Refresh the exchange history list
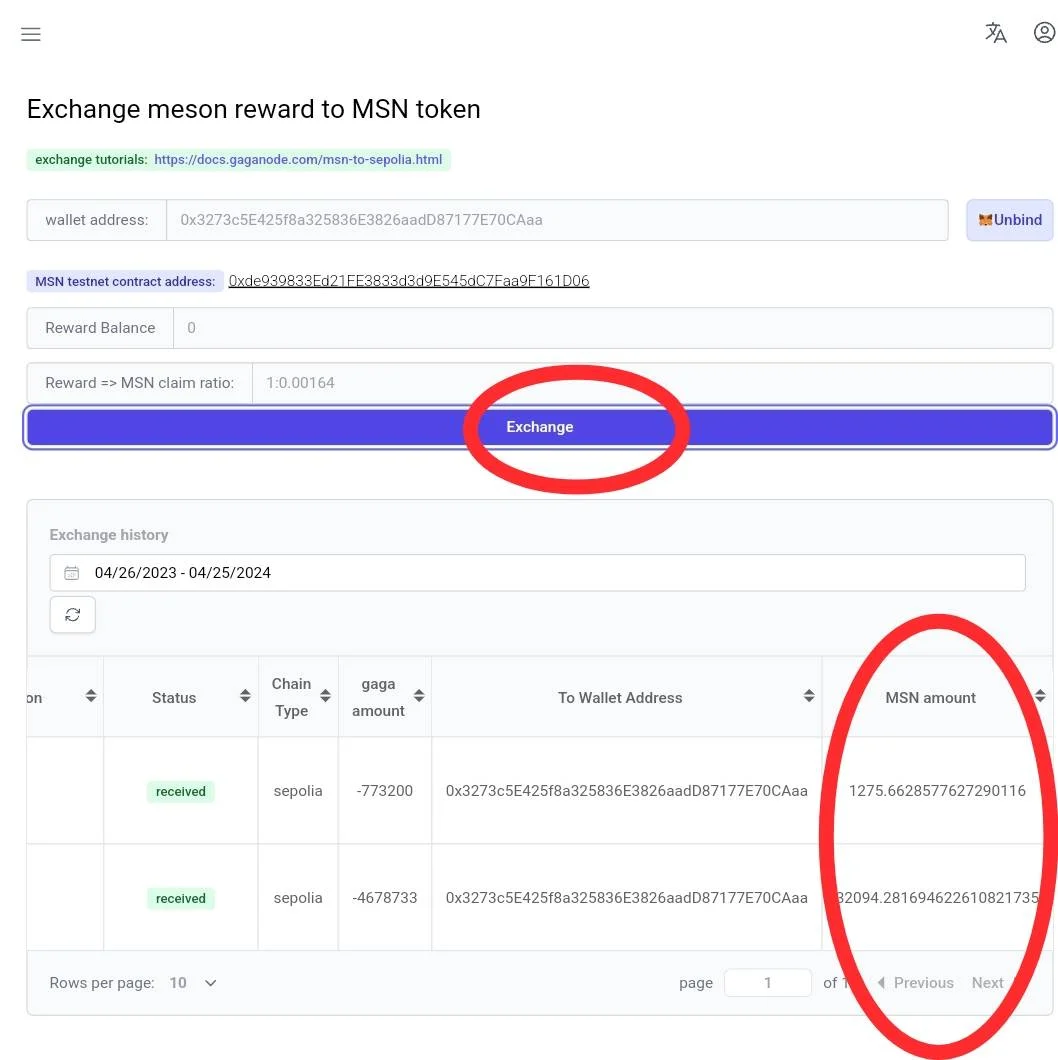Screen dimensions: 1058x1060 [72, 615]
